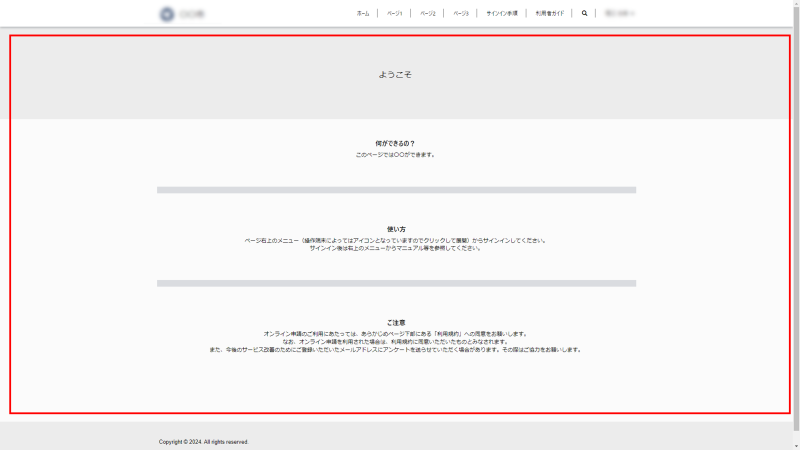Viewport: 800px width, 450px height.
Task: Click the 何ができるの？ section heading
Action: coord(395,143)
